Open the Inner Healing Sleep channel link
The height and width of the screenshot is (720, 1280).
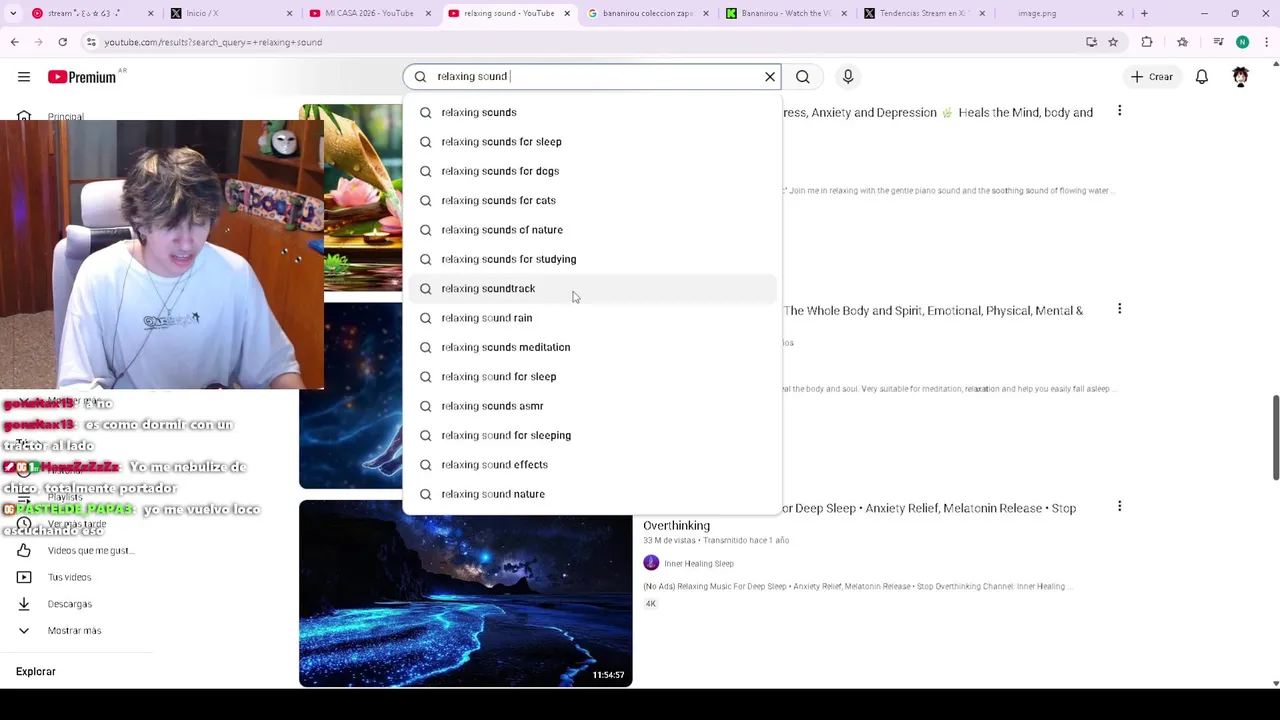[699, 563]
